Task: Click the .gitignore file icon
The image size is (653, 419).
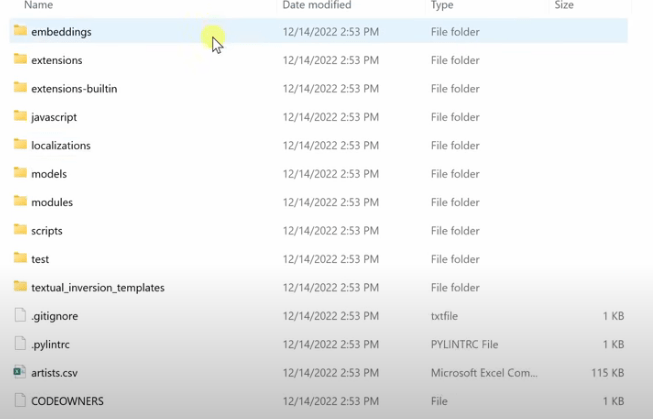Action: pyautogui.click(x=20, y=316)
